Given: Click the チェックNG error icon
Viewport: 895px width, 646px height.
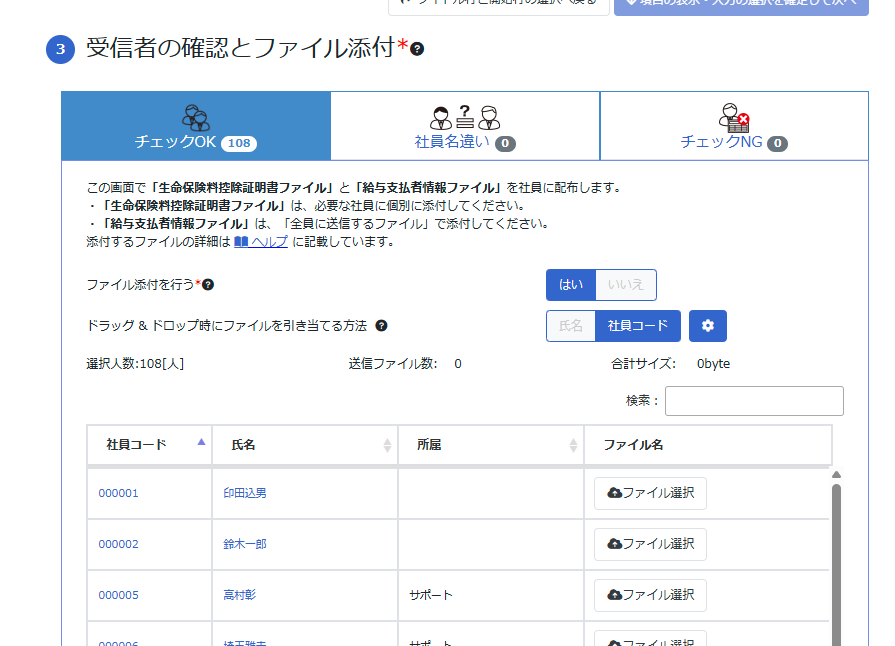Looking at the screenshot, I should tap(734, 117).
